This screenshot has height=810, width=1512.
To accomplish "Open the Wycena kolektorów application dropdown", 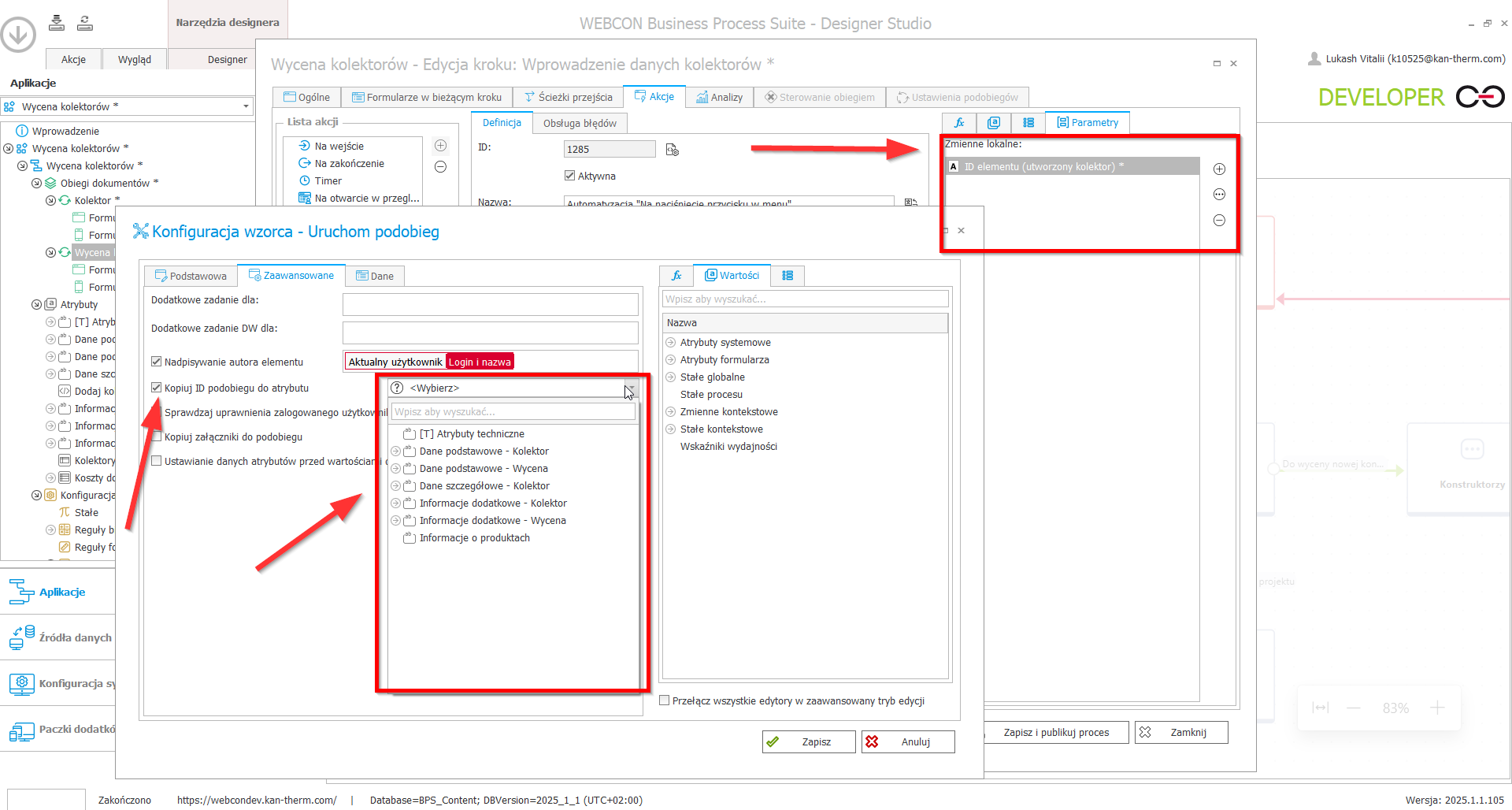I will click(246, 106).
